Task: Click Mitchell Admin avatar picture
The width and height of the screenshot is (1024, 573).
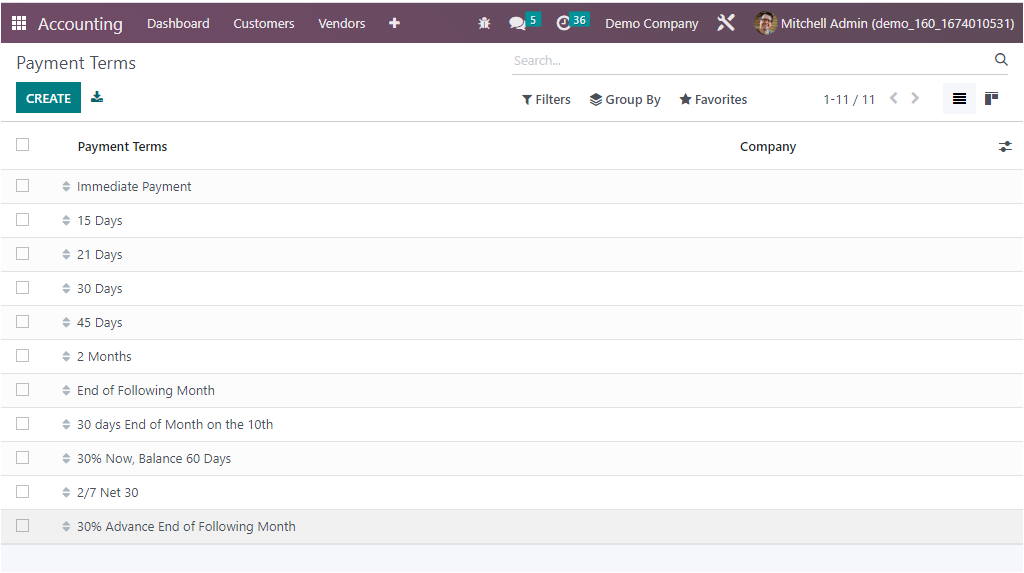Action: click(765, 24)
